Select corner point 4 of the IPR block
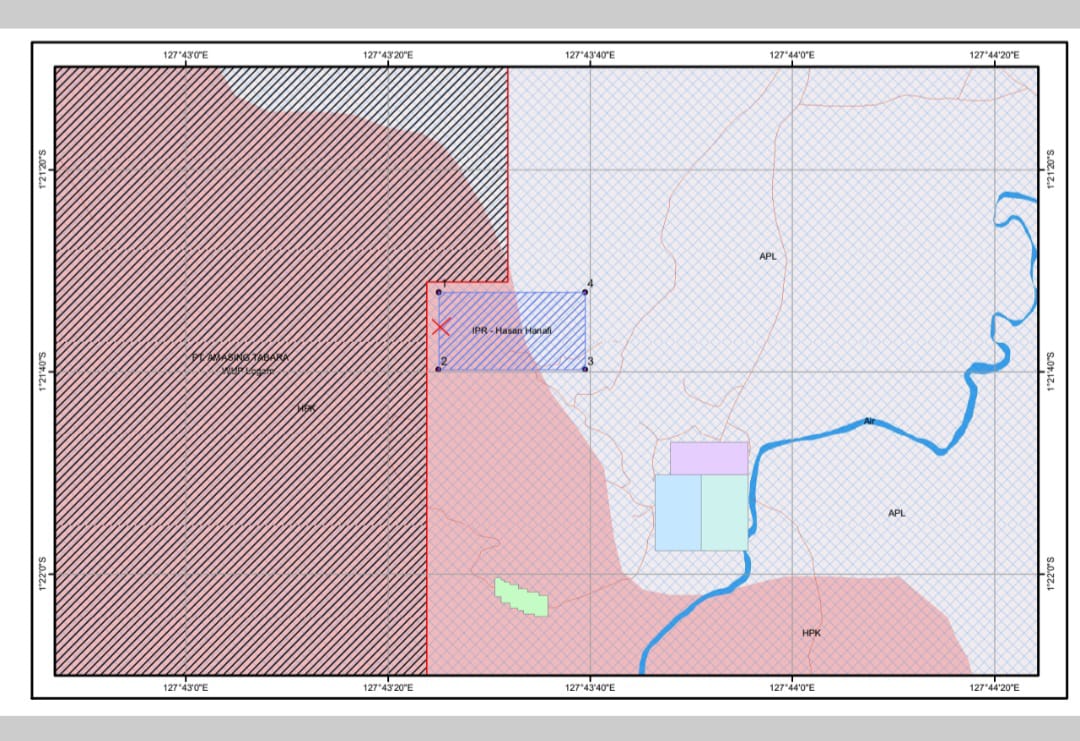The width and height of the screenshot is (1080, 741). point(585,292)
